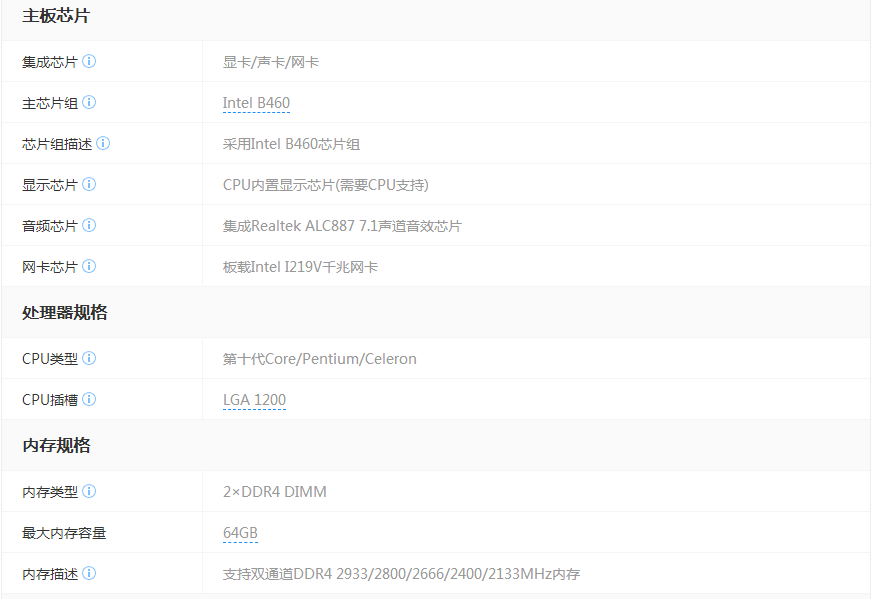This screenshot has width=873, height=599.
Task: Select the dual-channel DDR4 2933 memory description
Action: [401, 574]
